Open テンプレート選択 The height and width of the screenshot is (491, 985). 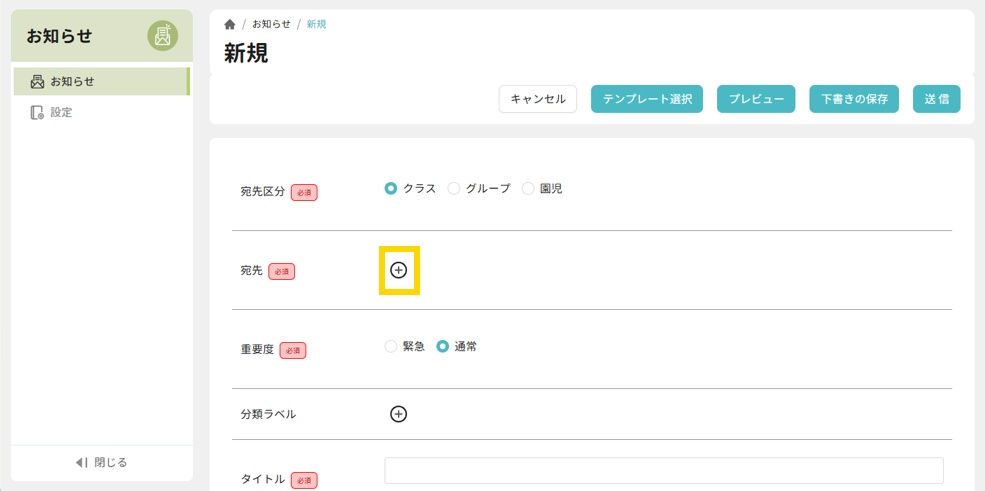(x=647, y=99)
